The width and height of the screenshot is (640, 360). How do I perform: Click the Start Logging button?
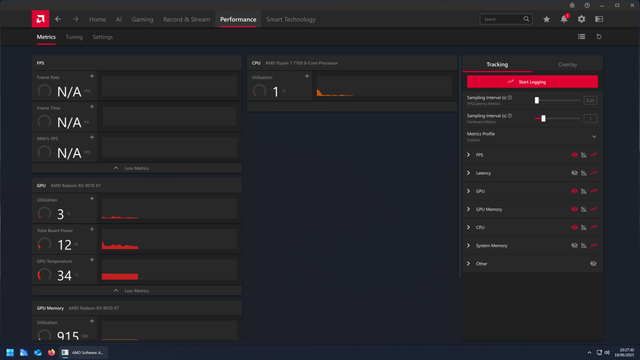pyautogui.click(x=532, y=82)
